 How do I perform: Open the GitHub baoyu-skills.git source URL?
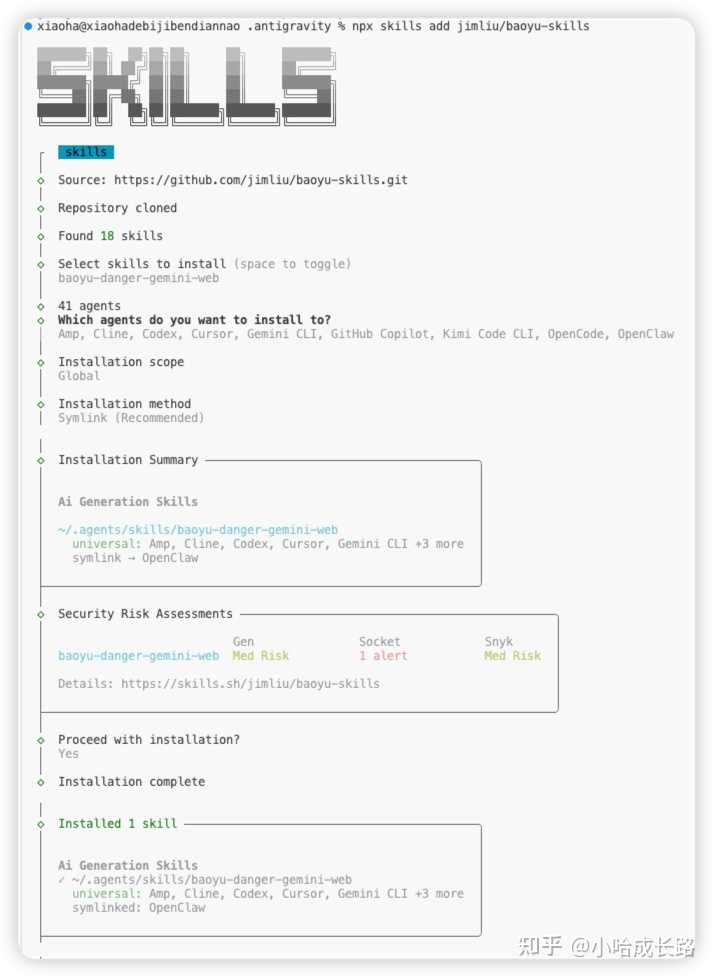[x=260, y=180]
